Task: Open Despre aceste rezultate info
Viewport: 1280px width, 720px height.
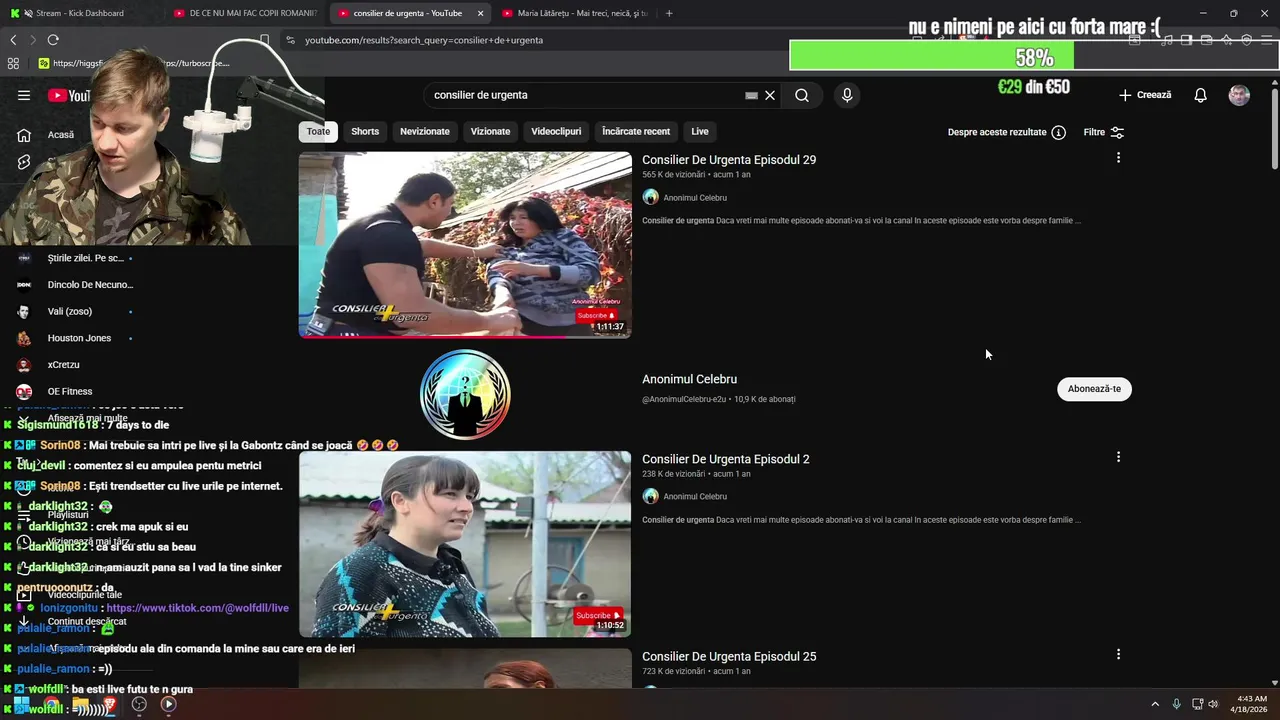Action: pyautogui.click(x=1006, y=132)
